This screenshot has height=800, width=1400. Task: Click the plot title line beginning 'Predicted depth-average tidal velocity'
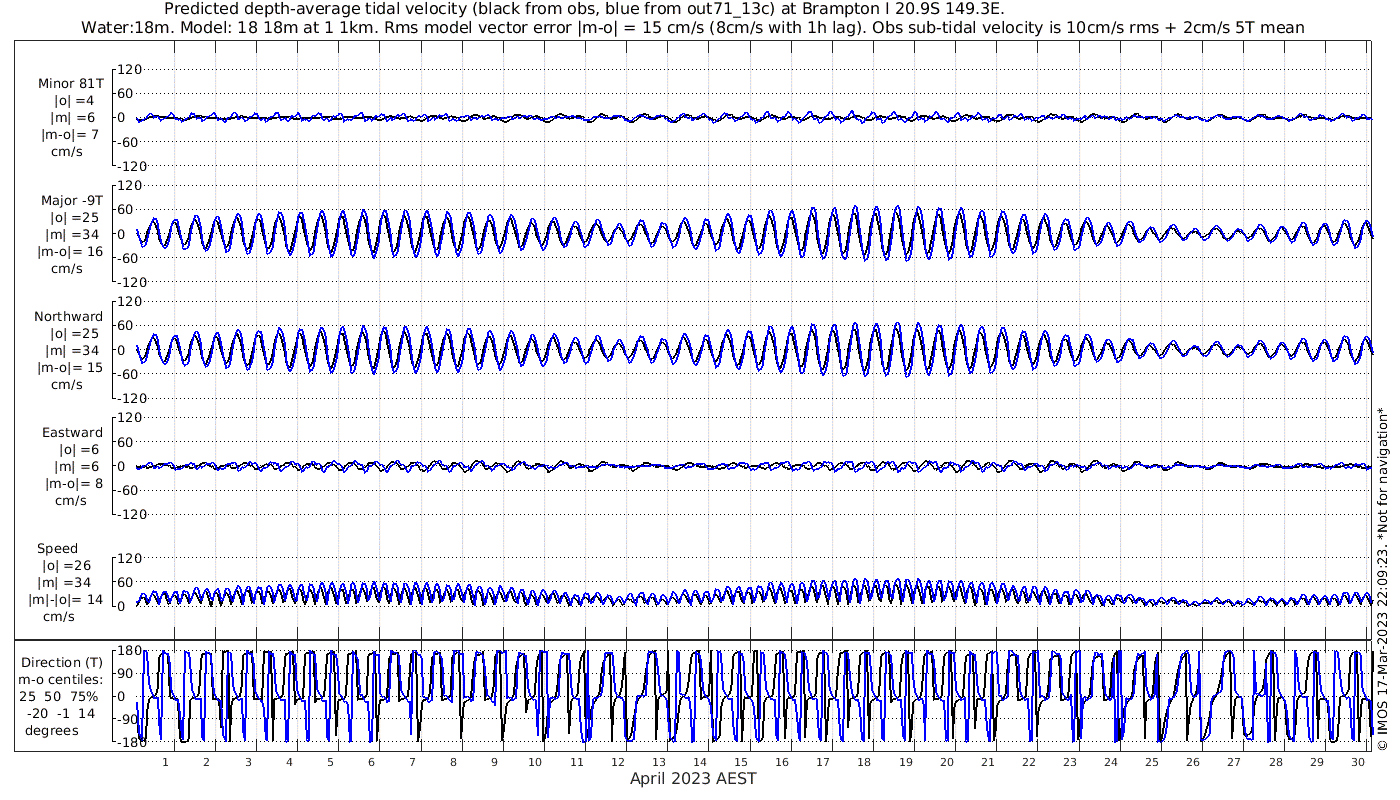tap(584, 9)
